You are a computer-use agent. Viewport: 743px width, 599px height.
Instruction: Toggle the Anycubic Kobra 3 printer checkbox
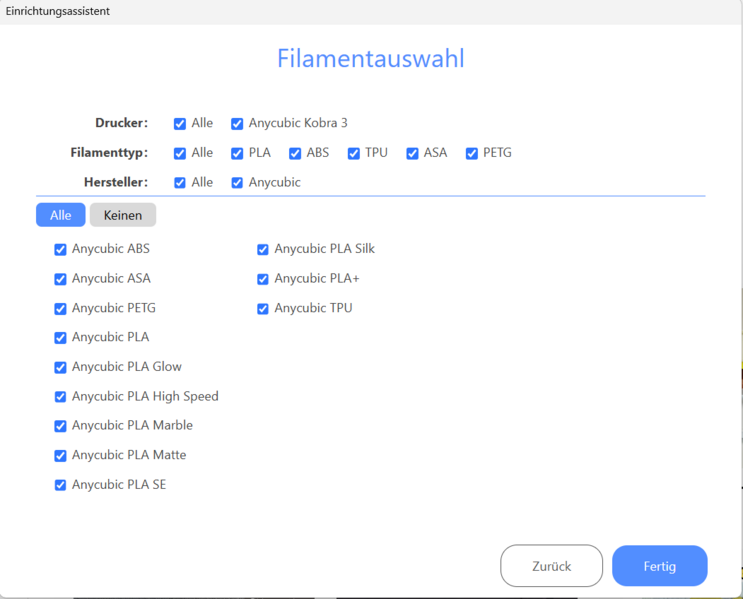pyautogui.click(x=237, y=124)
